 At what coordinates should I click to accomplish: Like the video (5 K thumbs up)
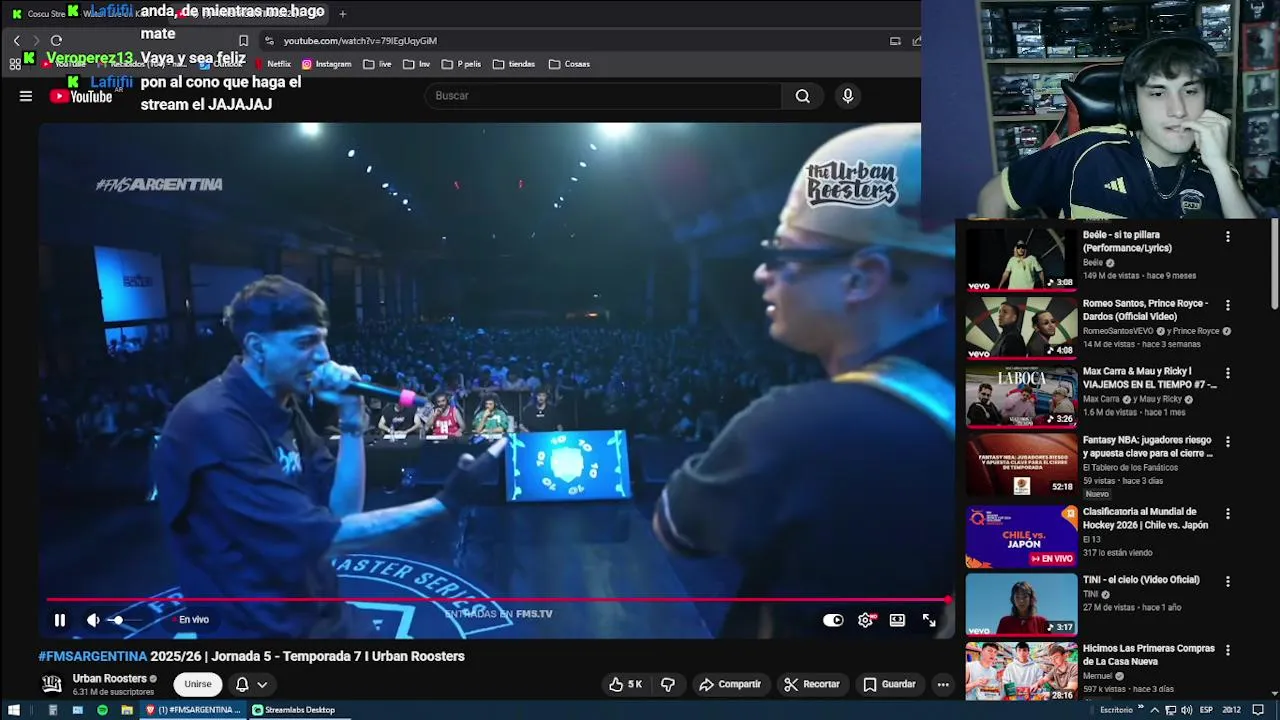pyautogui.click(x=626, y=684)
